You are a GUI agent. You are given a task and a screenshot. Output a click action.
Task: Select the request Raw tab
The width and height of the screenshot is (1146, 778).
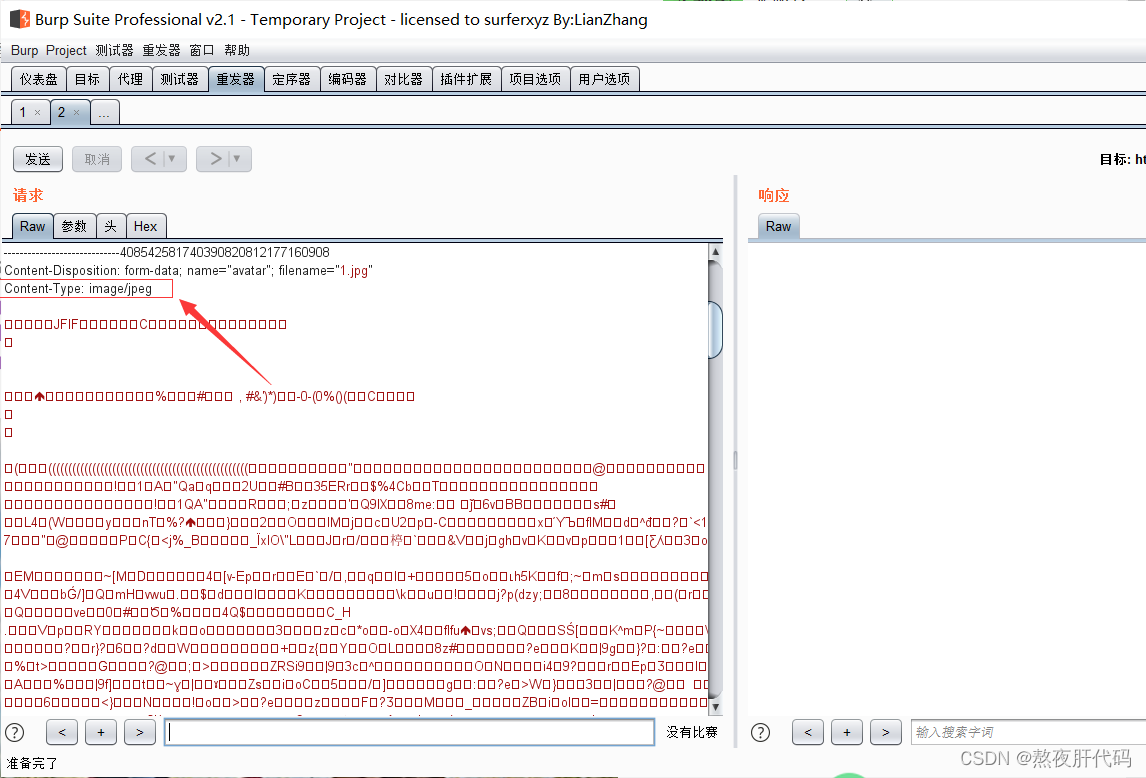pyautogui.click(x=32, y=227)
